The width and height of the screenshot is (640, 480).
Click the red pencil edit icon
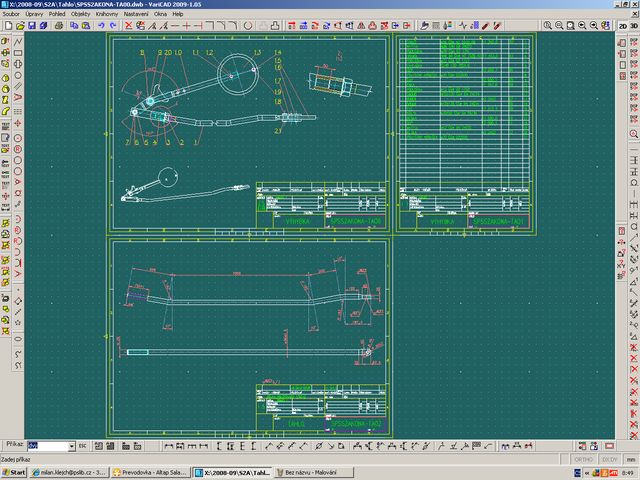[x=485, y=26]
